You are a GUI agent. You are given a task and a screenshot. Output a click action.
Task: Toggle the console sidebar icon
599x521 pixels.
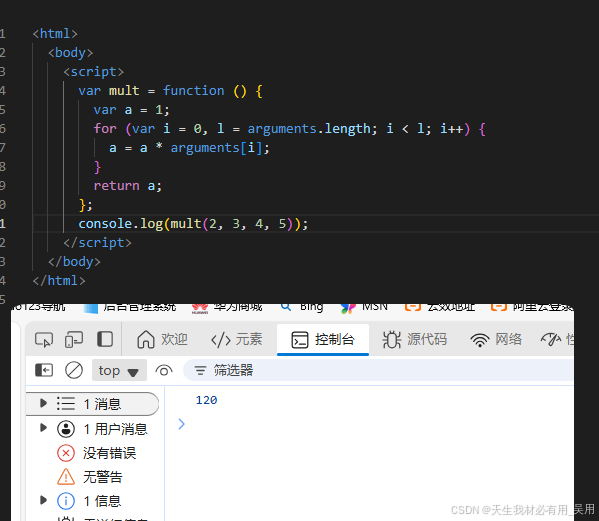point(44,370)
